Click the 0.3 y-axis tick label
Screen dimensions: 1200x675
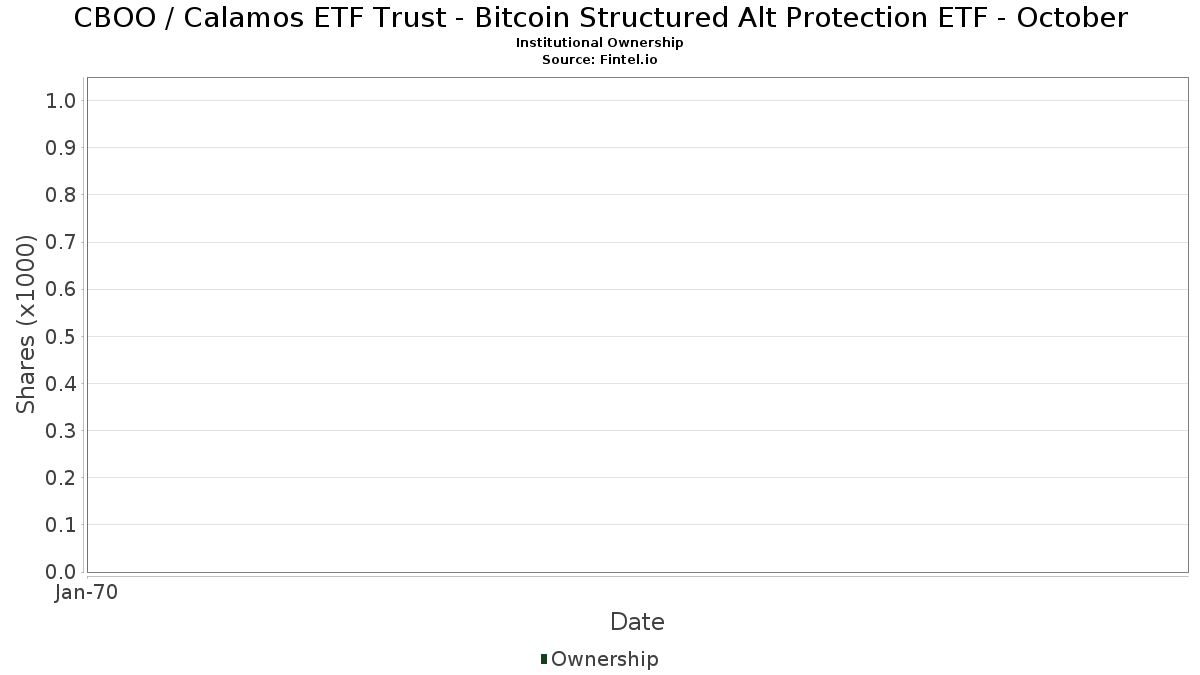(61, 431)
